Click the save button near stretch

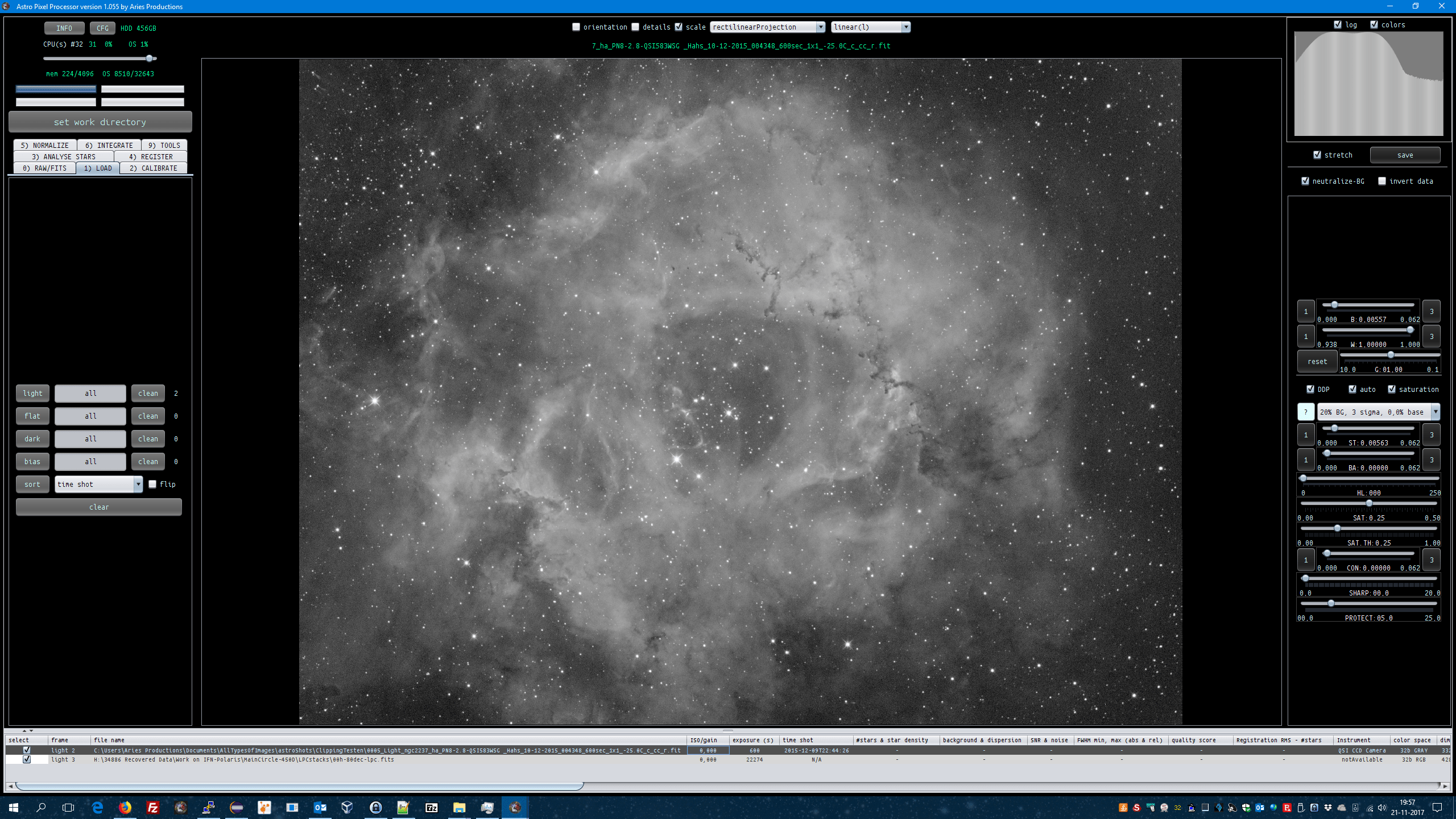click(x=1405, y=155)
